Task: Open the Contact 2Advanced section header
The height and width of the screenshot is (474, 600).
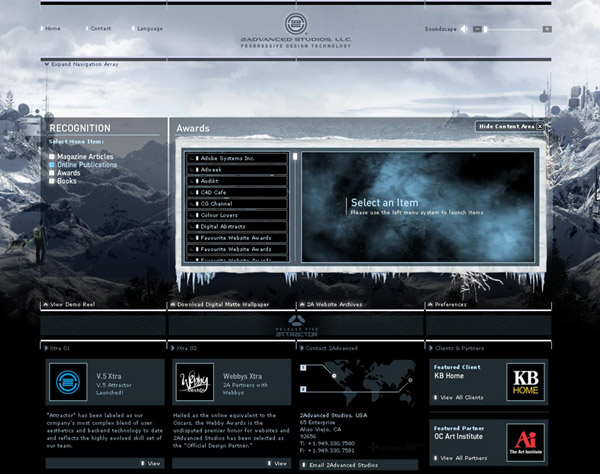Action: pos(329,348)
